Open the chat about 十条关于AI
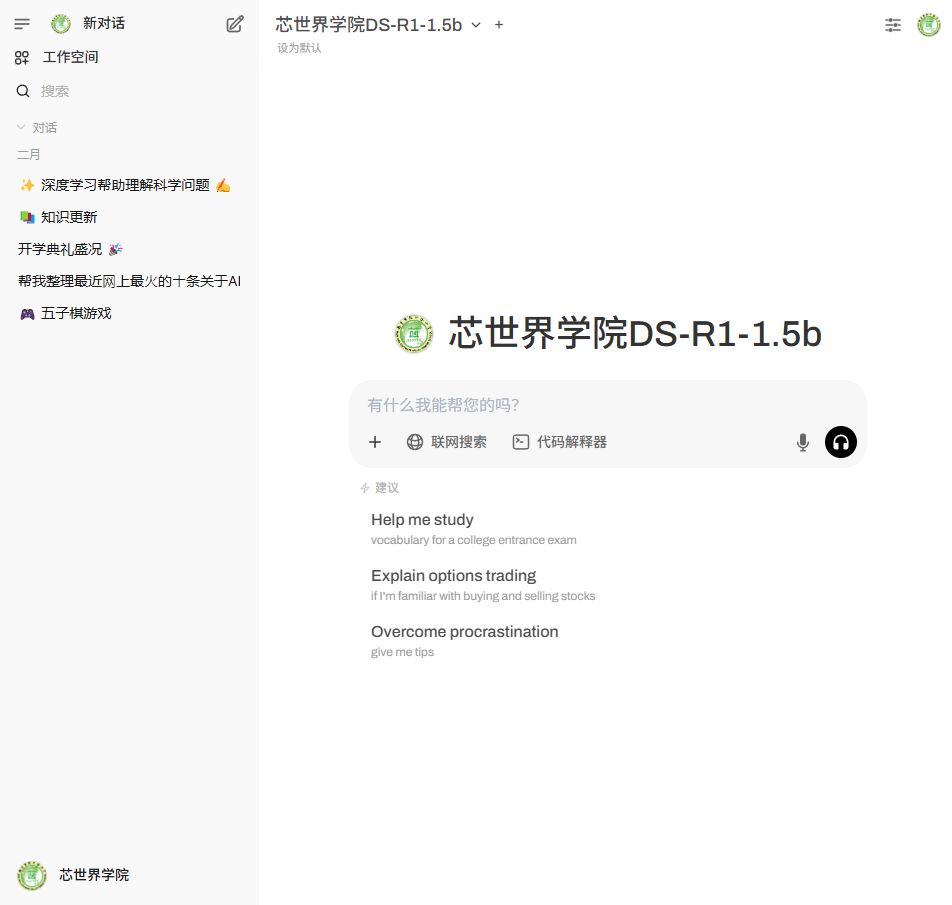The width and height of the screenshot is (952, 905). pos(129,281)
